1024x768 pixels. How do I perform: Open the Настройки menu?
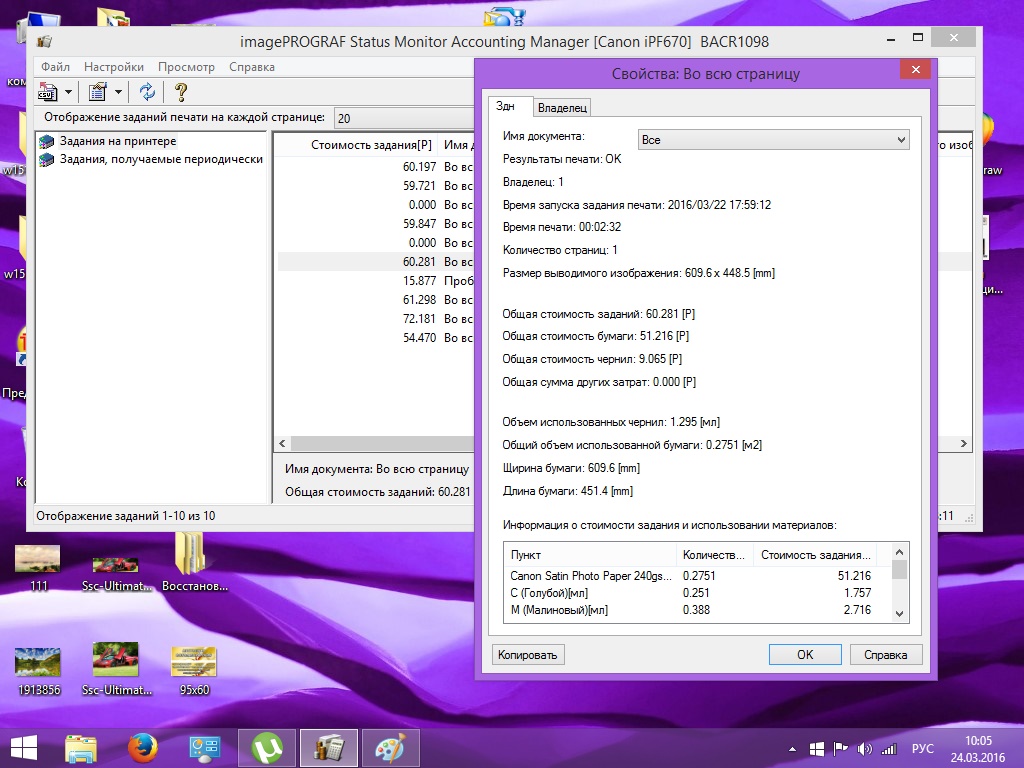(x=114, y=67)
